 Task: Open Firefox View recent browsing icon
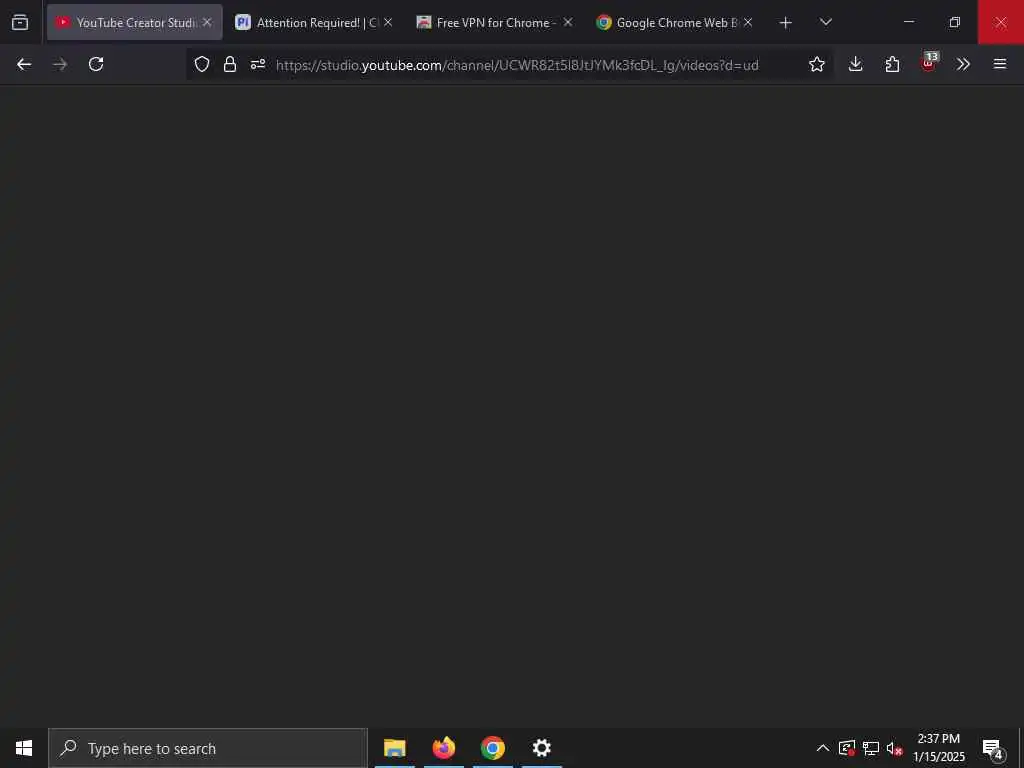tap(20, 22)
